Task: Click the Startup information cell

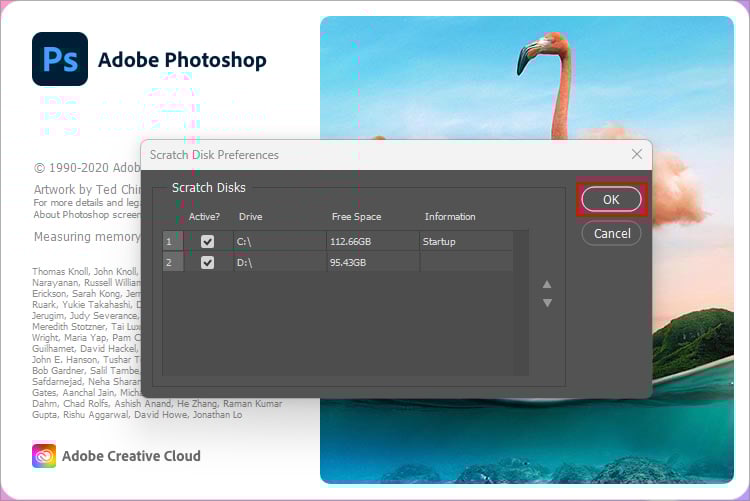Action: [466, 242]
